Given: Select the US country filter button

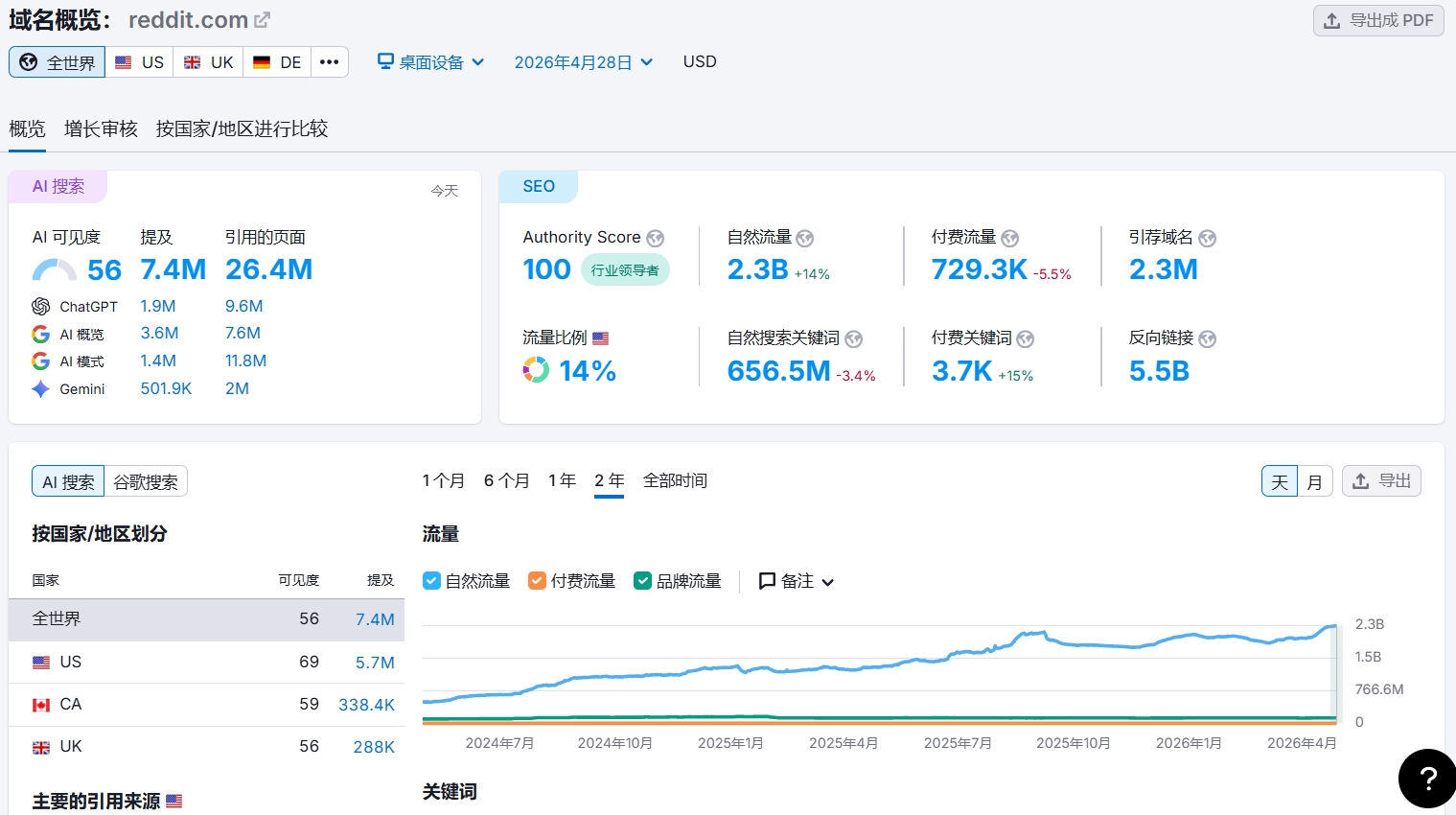Looking at the screenshot, I should pyautogui.click(x=140, y=62).
